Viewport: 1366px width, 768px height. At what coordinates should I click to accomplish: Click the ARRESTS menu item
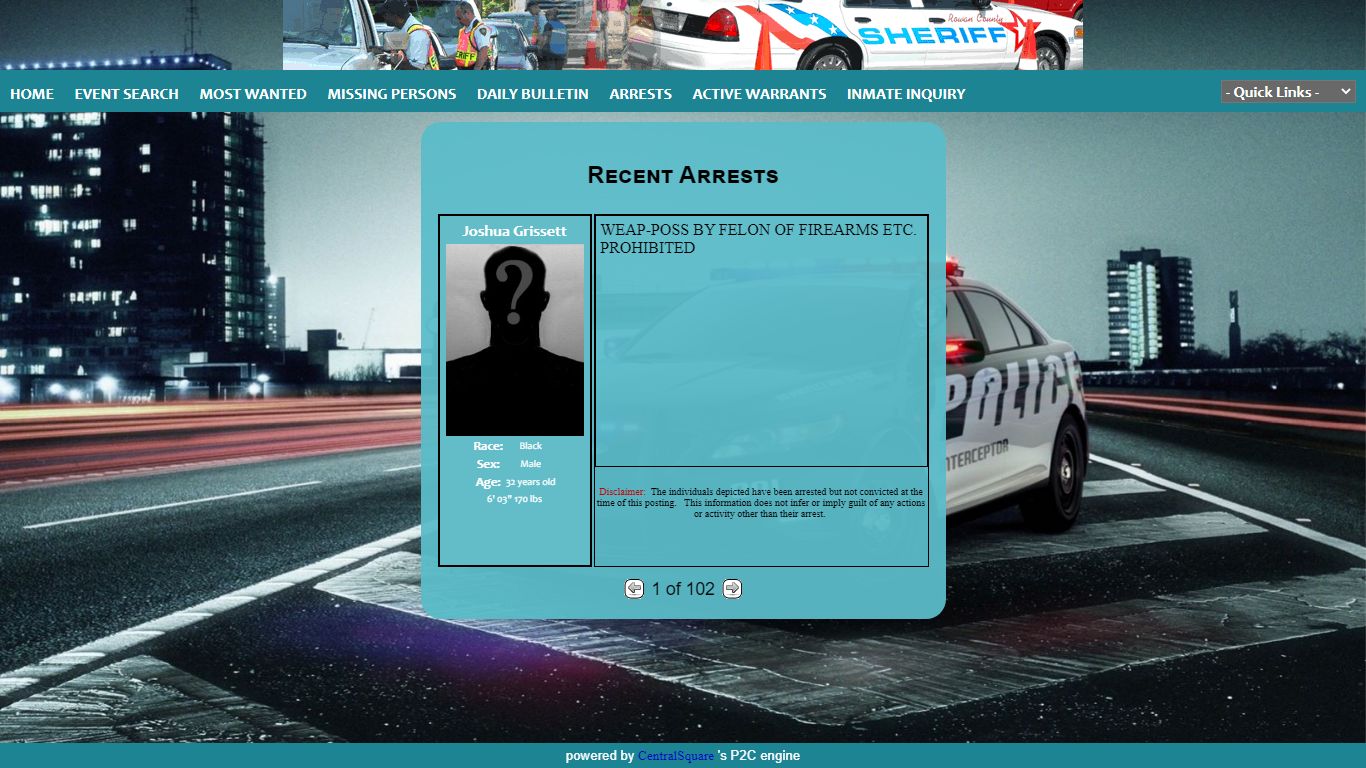click(x=640, y=94)
